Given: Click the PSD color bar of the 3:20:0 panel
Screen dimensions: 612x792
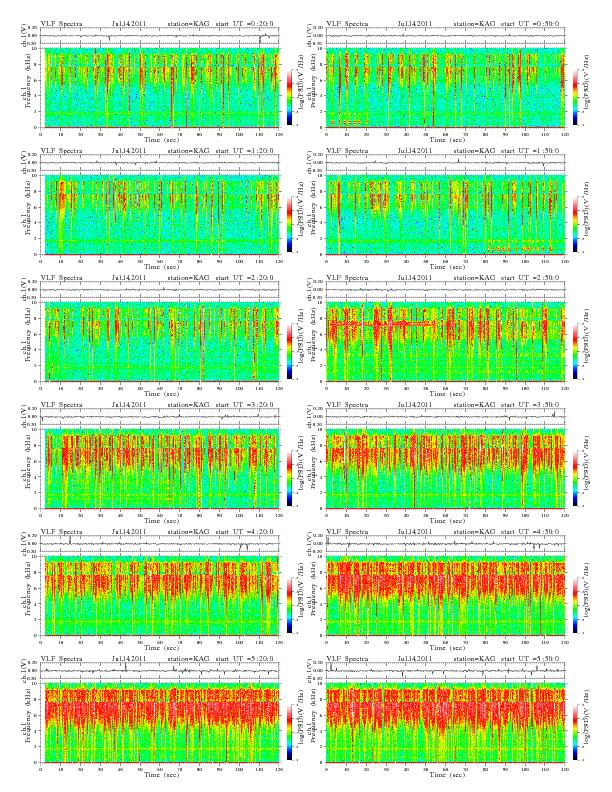Looking at the screenshot, I should point(289,478).
